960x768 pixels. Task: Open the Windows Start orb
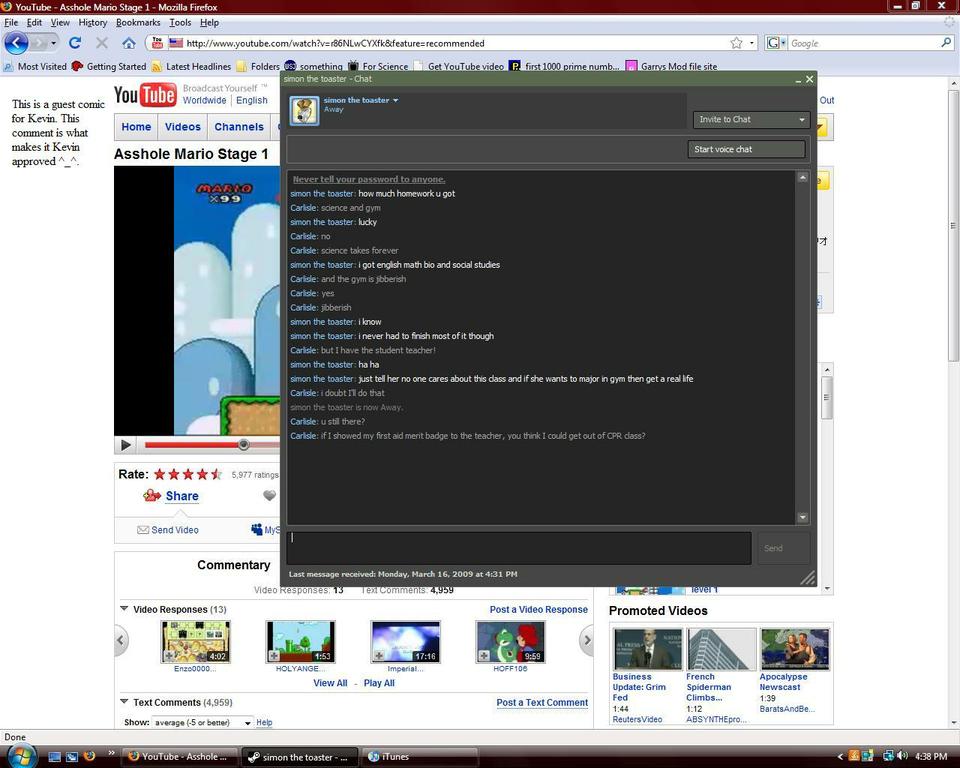pyautogui.click(x=22, y=755)
